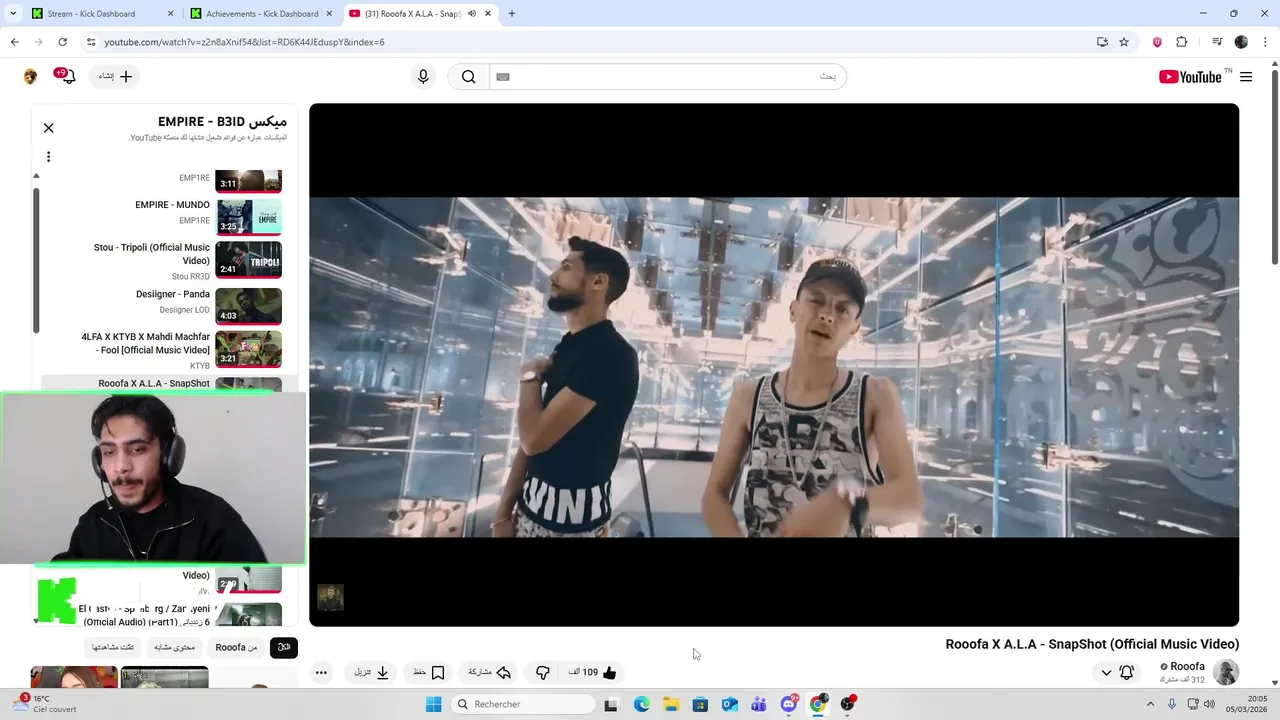Go back using the browser back arrow
This screenshot has width=1280, height=720.
pos(14,42)
